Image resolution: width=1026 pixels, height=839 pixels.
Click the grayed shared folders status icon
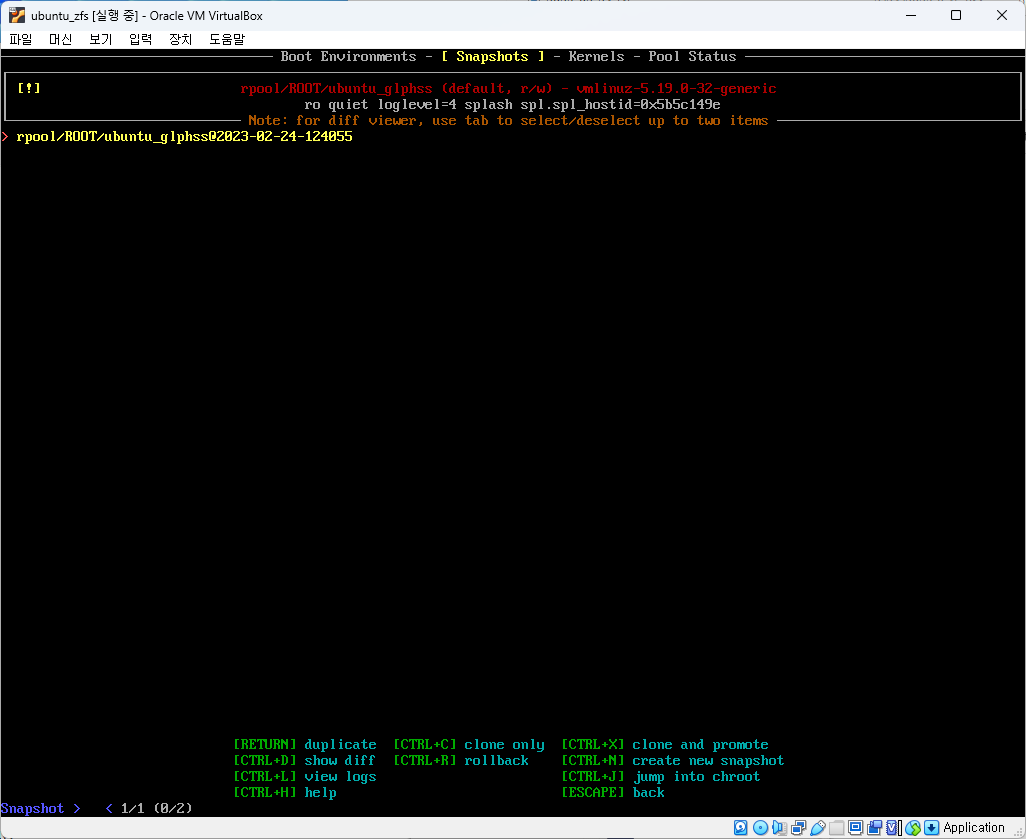pyautogui.click(x=836, y=828)
